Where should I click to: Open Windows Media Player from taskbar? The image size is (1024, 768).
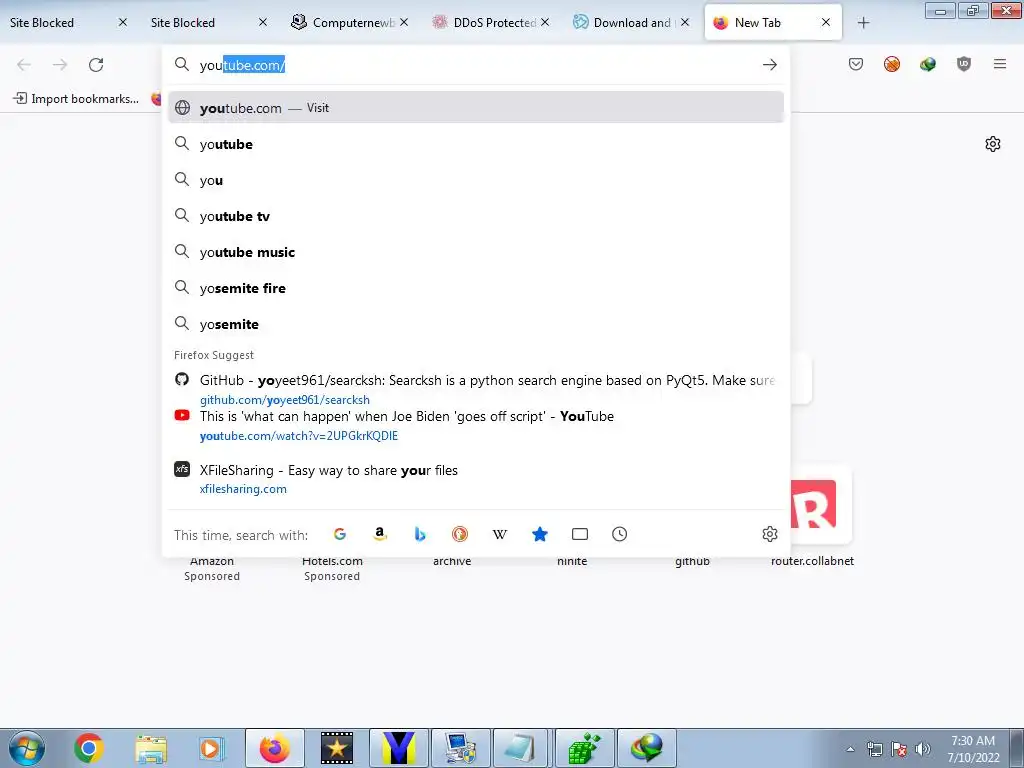coord(211,748)
